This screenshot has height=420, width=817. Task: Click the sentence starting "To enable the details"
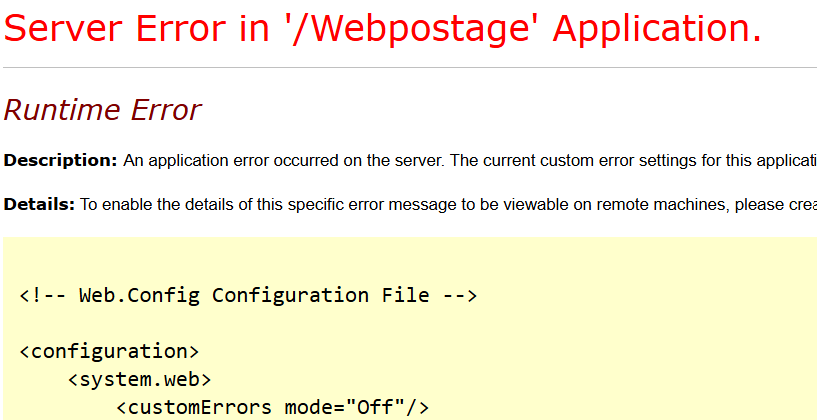click(x=448, y=205)
